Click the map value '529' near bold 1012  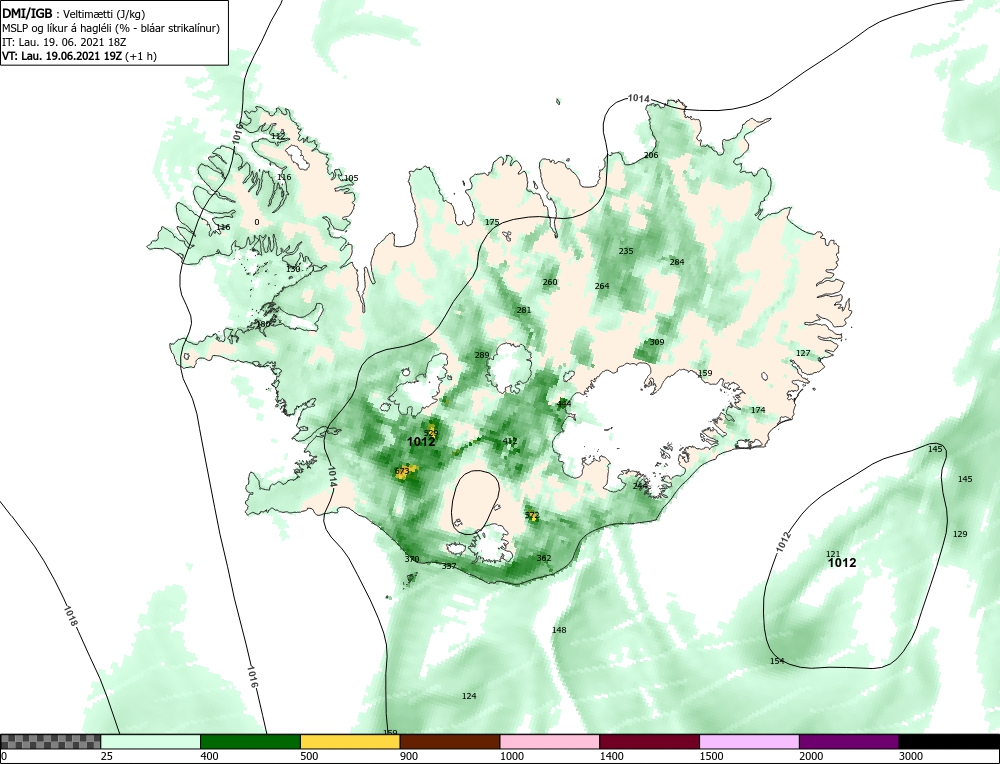pyautogui.click(x=431, y=433)
